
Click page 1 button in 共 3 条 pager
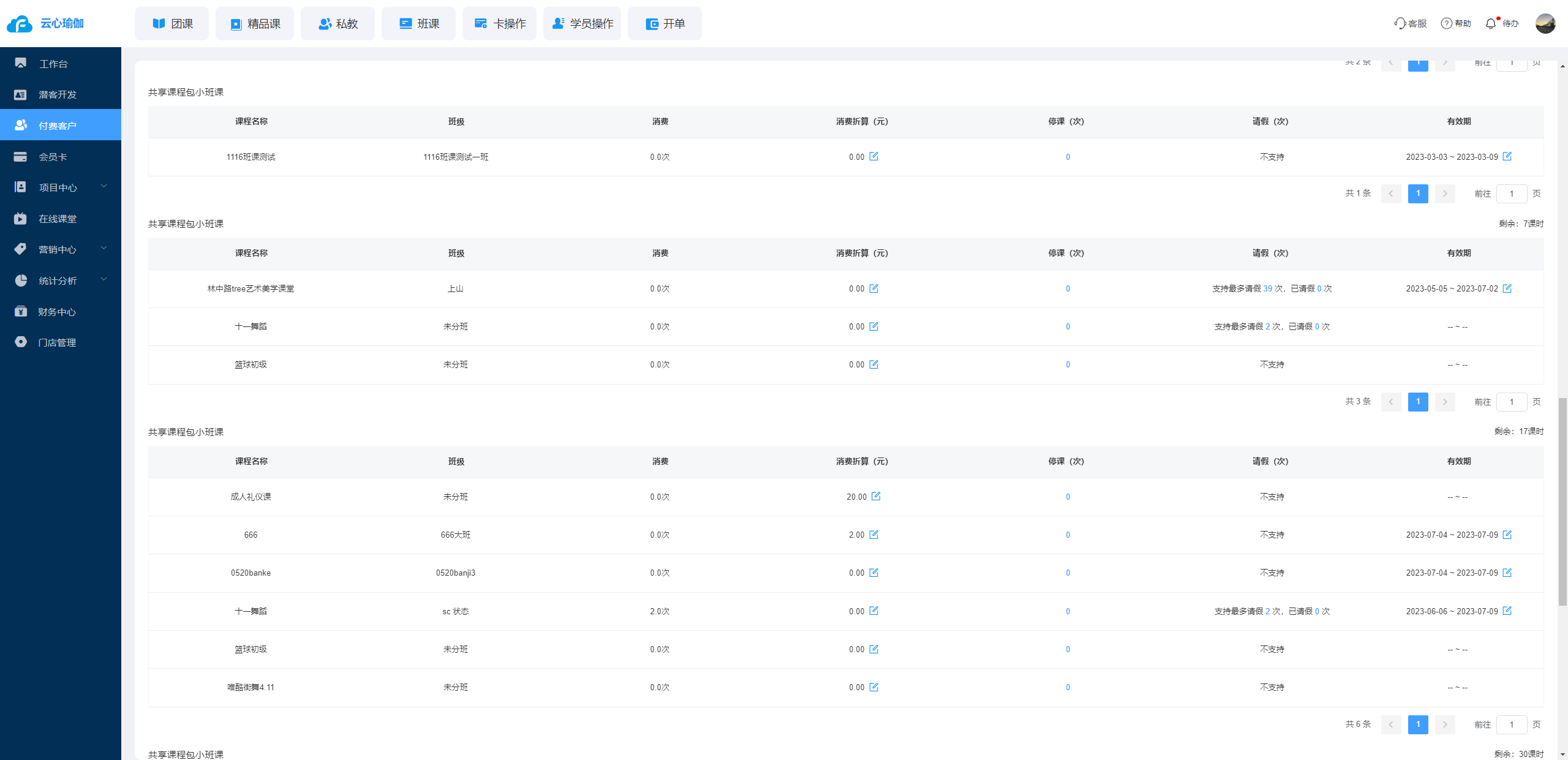pyautogui.click(x=1418, y=402)
